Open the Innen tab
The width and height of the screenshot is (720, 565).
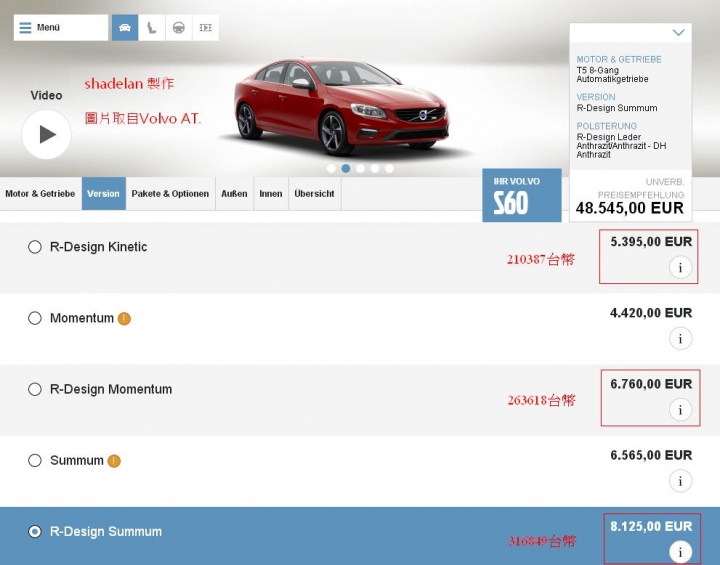pos(271,193)
